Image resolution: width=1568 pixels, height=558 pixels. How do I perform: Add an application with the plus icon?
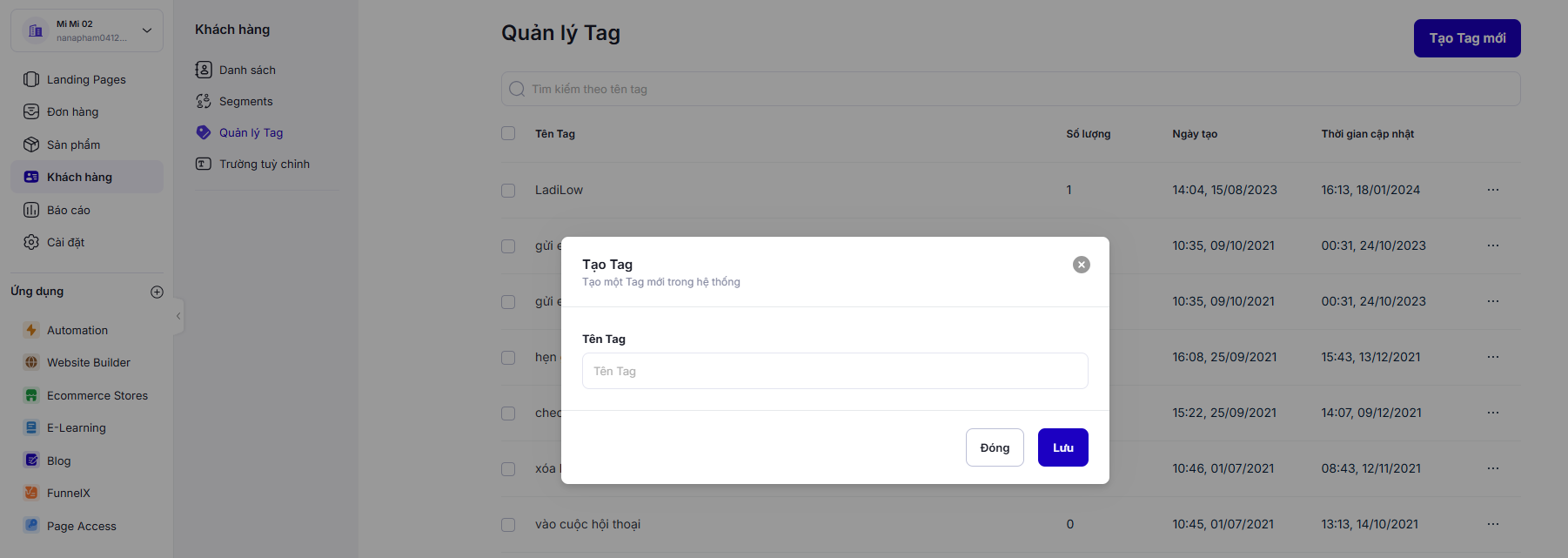pyautogui.click(x=157, y=292)
